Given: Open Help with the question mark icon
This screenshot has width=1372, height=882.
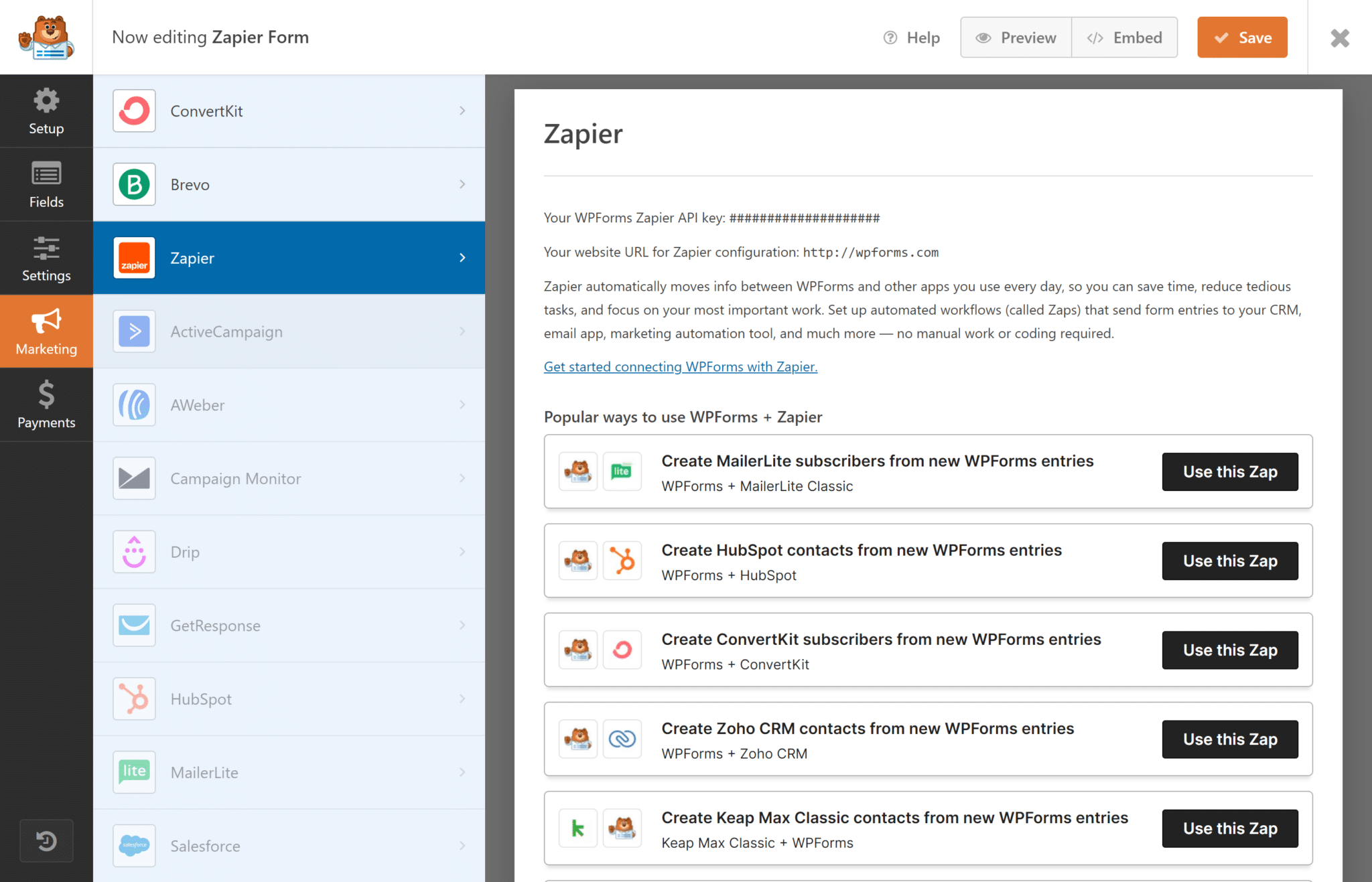Looking at the screenshot, I should click(890, 38).
